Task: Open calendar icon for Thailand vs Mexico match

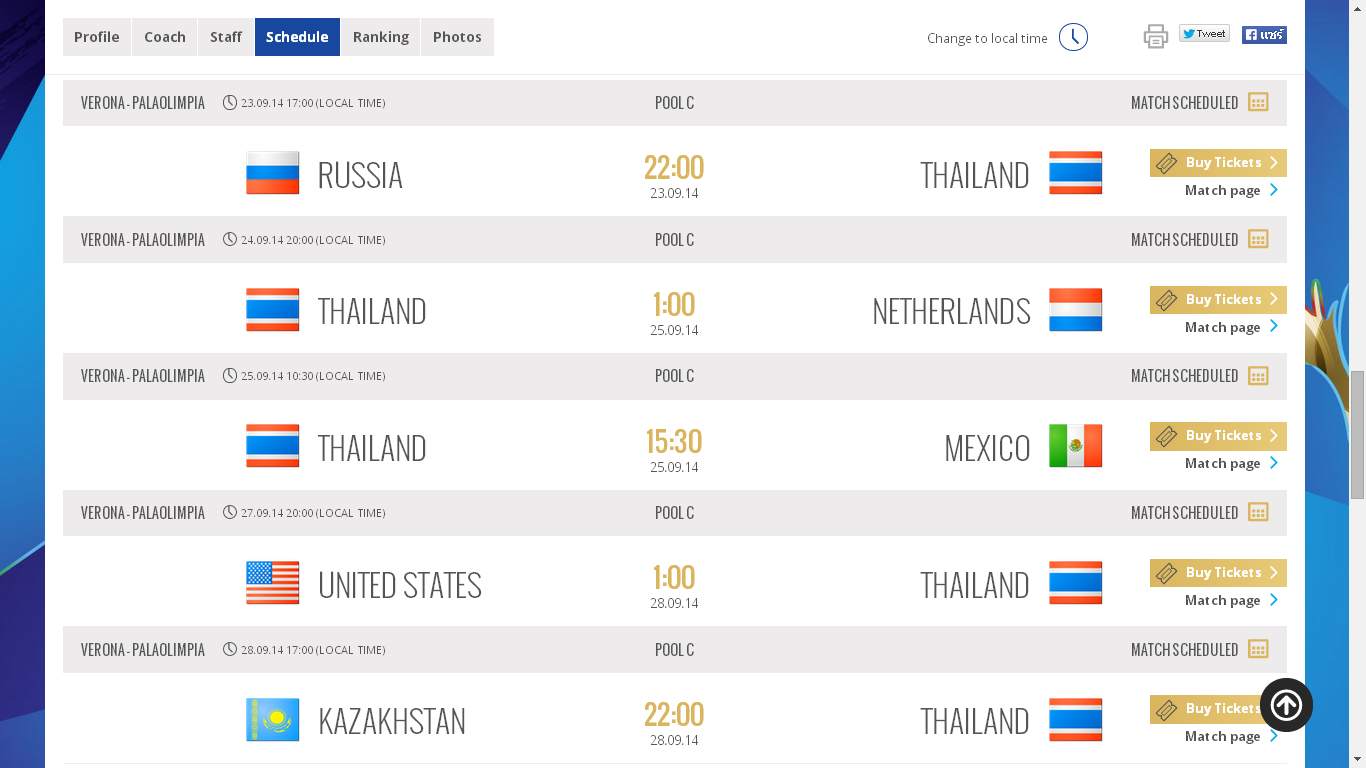Action: pos(1258,376)
